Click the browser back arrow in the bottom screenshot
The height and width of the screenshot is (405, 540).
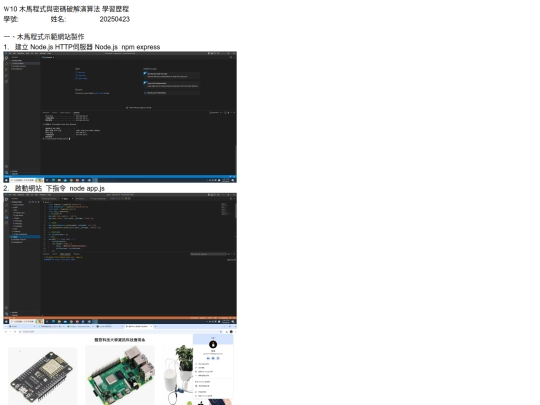click(6, 332)
